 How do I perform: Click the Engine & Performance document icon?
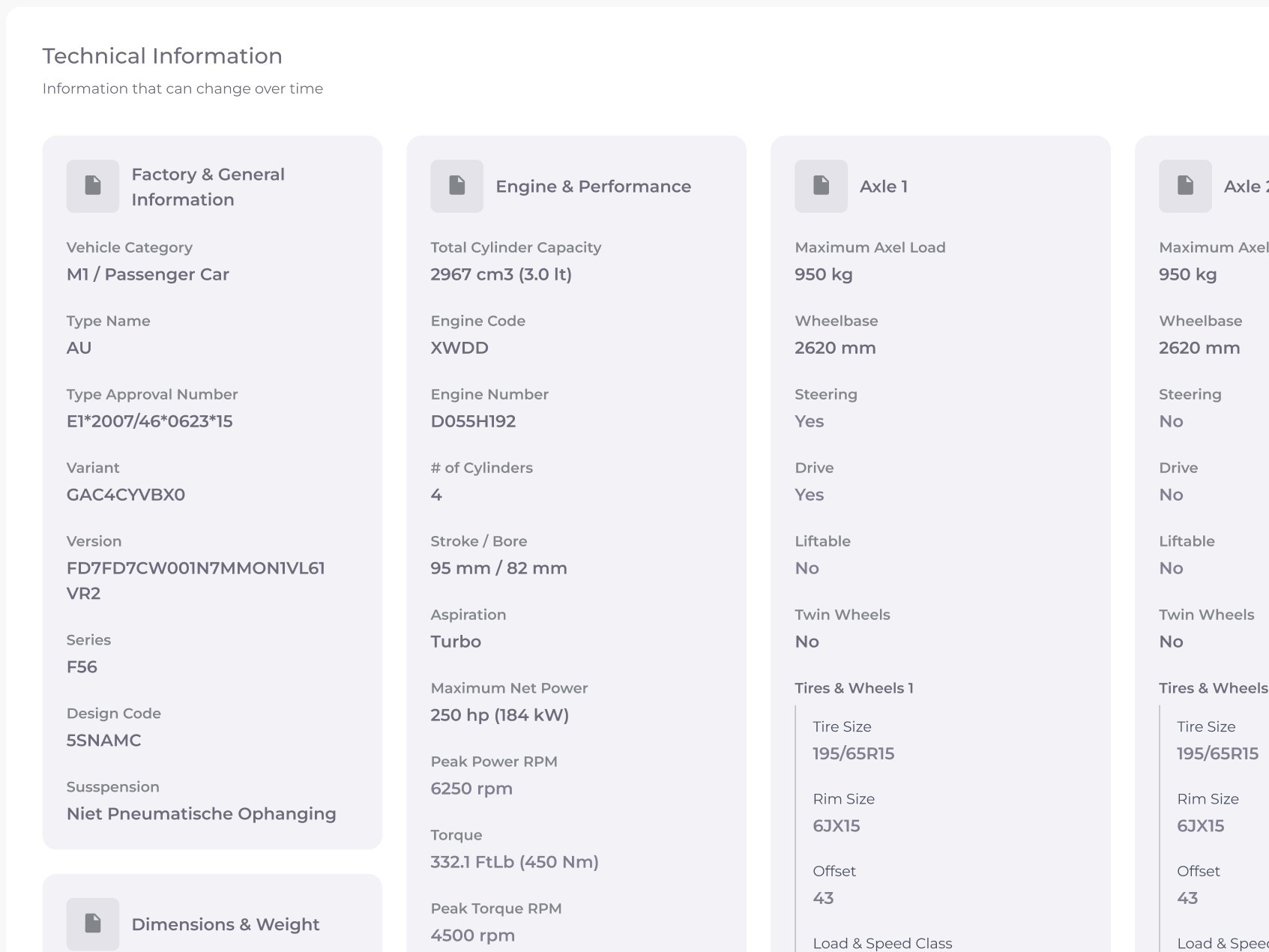(456, 186)
